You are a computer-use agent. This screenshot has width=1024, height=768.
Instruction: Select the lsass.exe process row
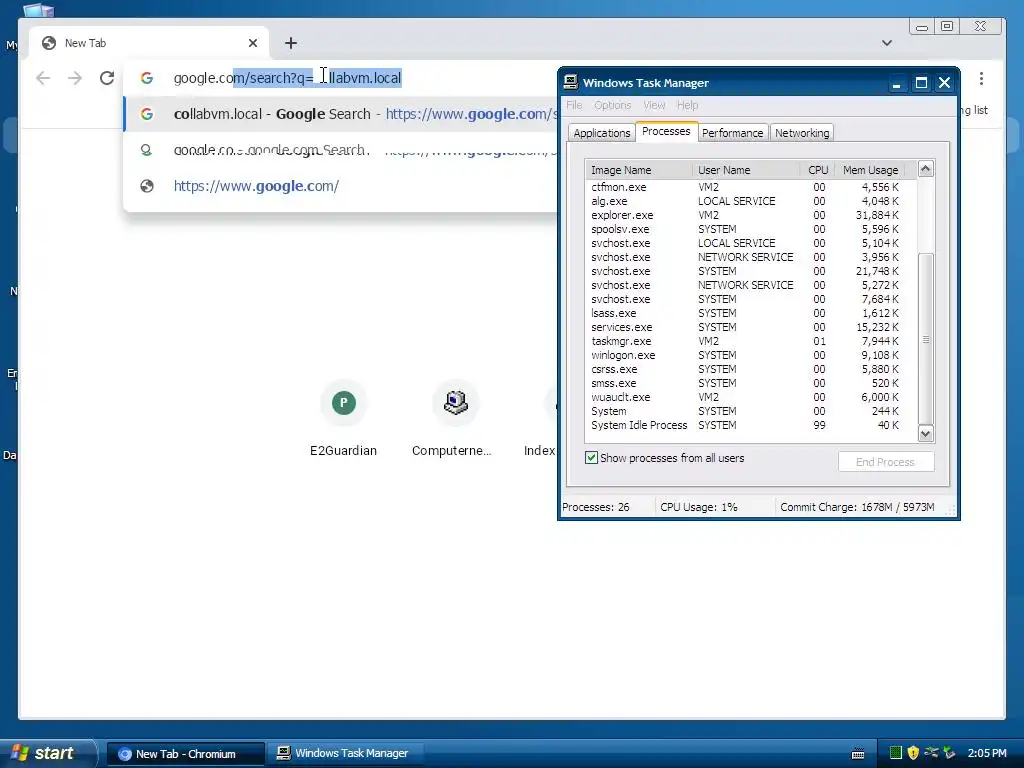[x=744, y=313]
